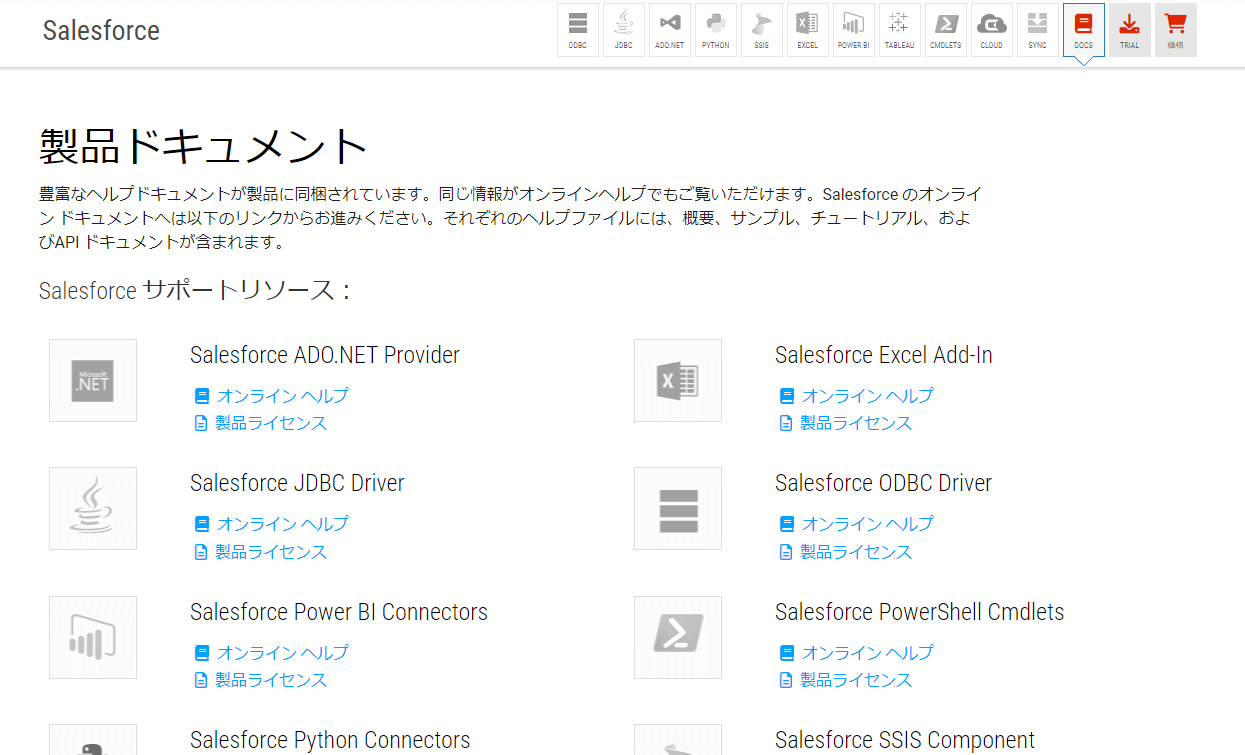
Task: Click the Trial download button
Action: click(x=1130, y=30)
